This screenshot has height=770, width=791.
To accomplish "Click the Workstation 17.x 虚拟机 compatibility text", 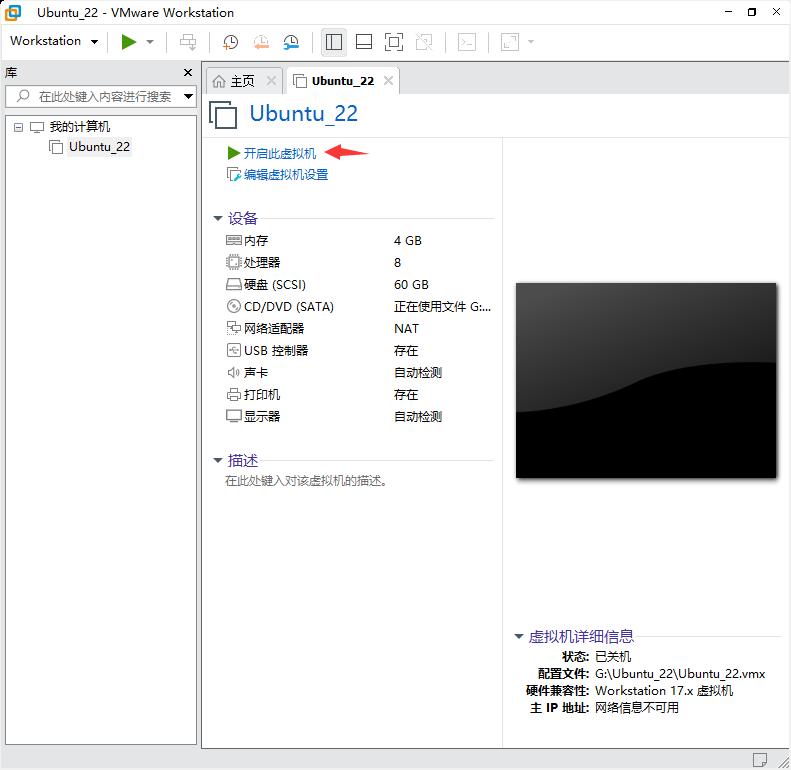I will (664, 691).
